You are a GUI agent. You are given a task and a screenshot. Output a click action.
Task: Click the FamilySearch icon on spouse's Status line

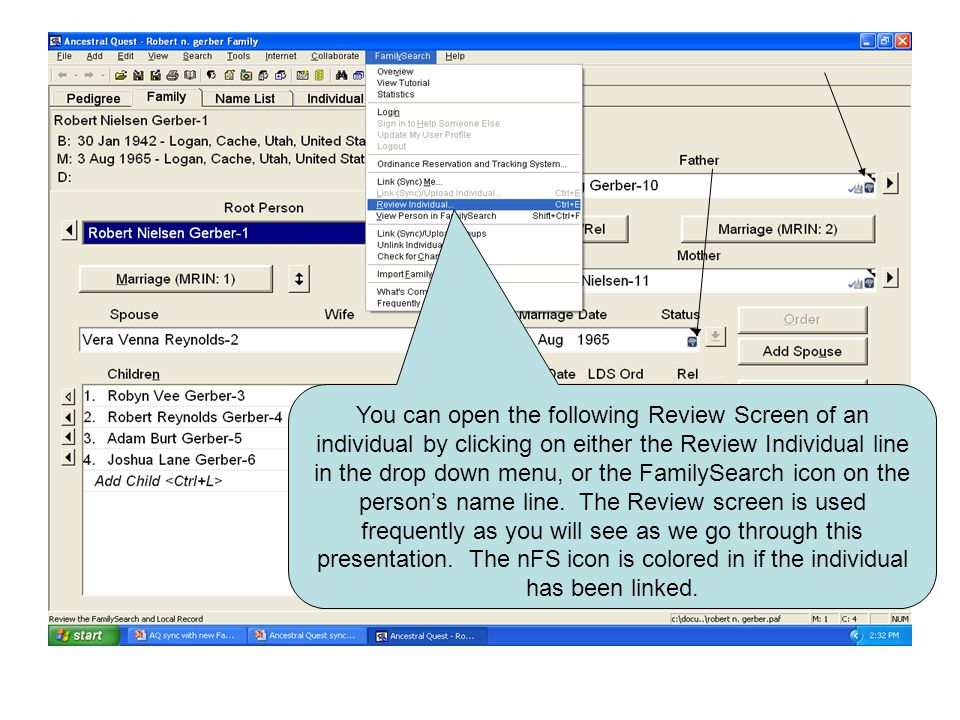tap(692, 342)
